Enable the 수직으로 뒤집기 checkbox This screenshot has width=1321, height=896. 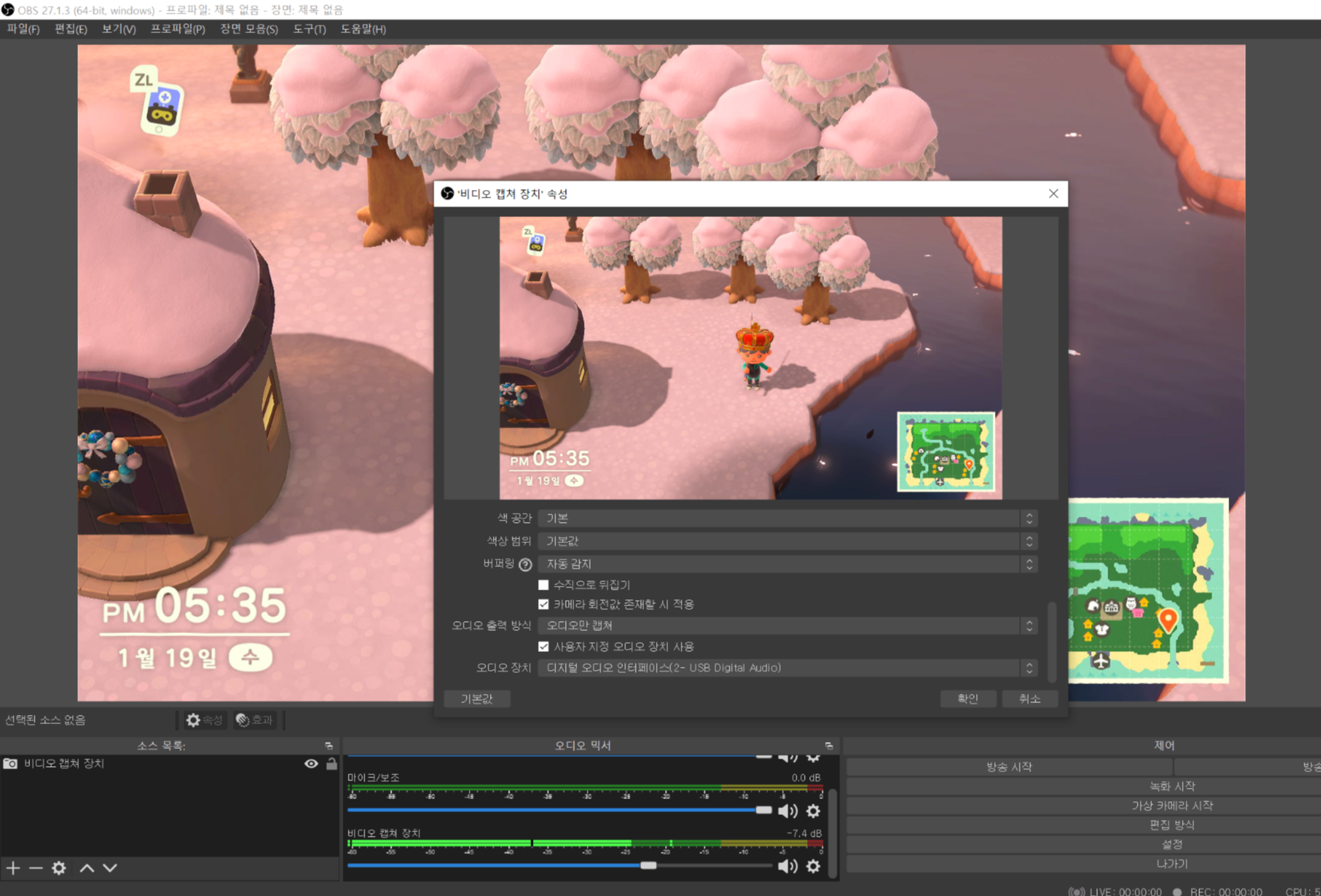click(543, 584)
